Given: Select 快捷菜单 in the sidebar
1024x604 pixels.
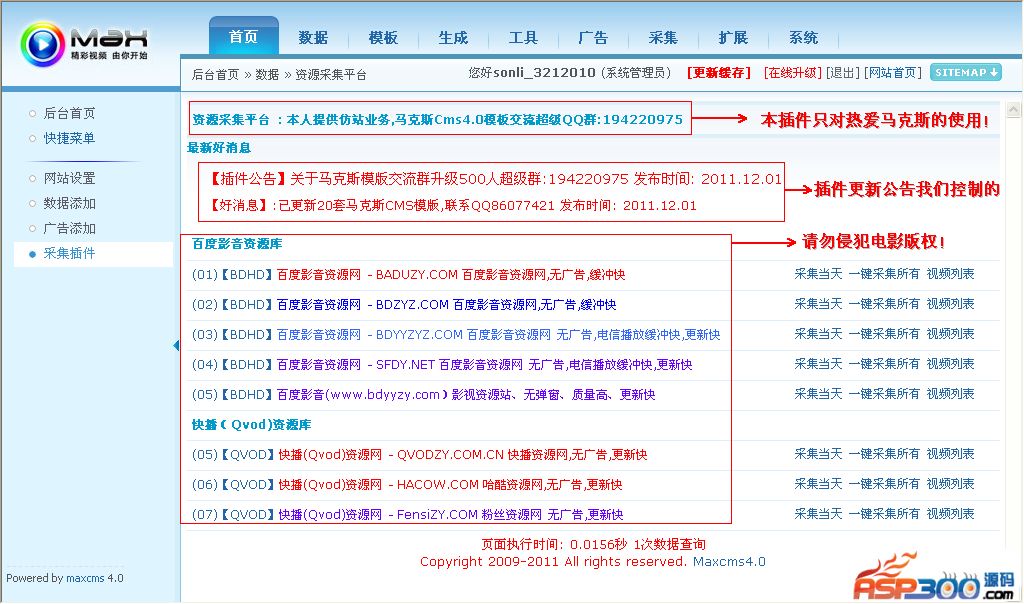Looking at the screenshot, I should [x=69, y=138].
